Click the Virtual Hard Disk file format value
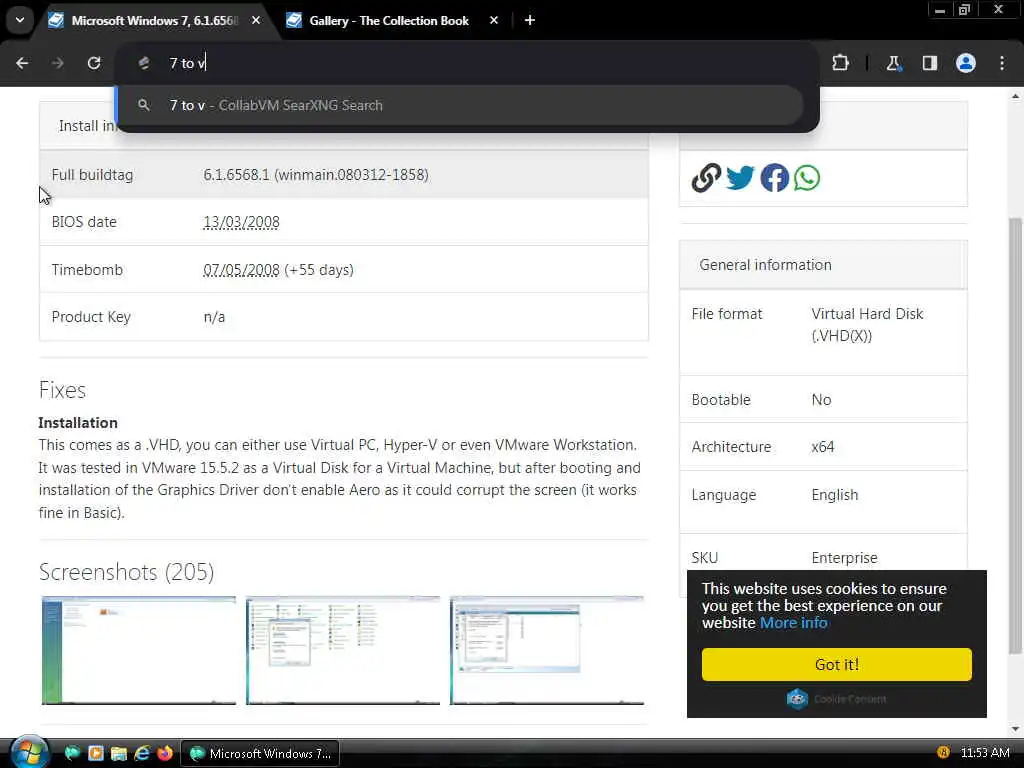The width and height of the screenshot is (1024, 768). point(867,325)
